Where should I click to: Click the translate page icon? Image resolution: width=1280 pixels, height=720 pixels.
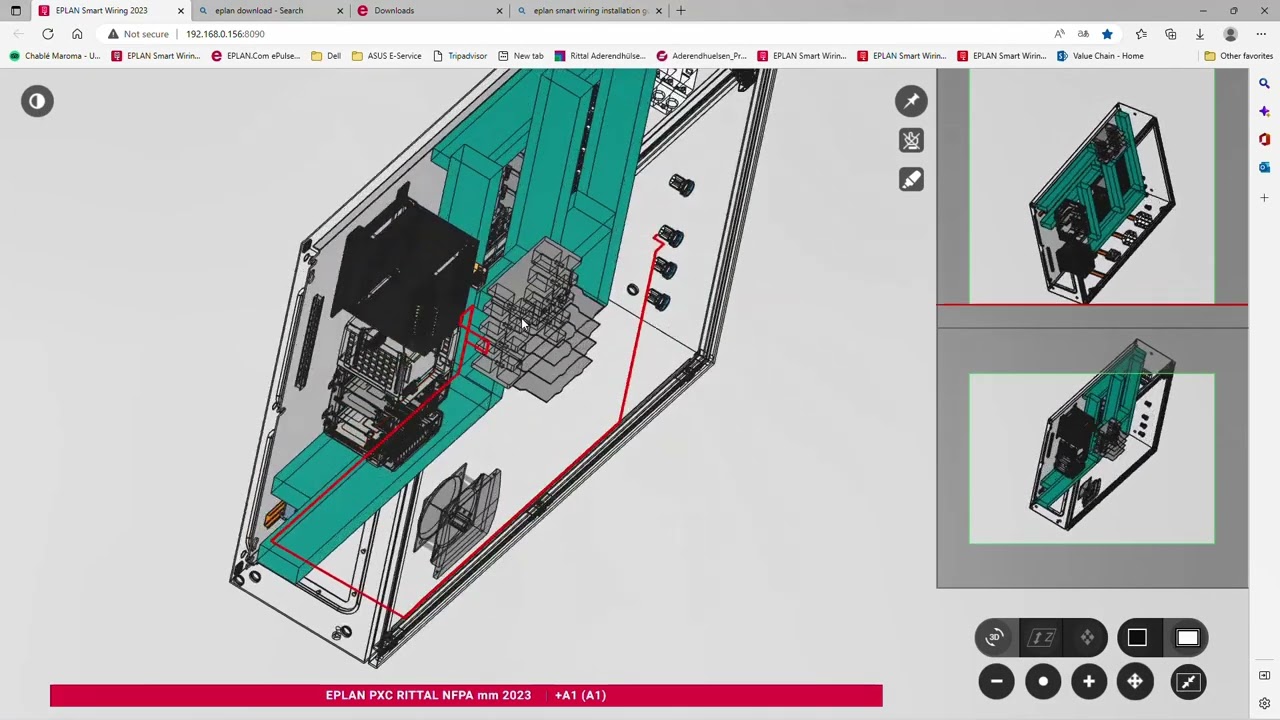(1083, 34)
